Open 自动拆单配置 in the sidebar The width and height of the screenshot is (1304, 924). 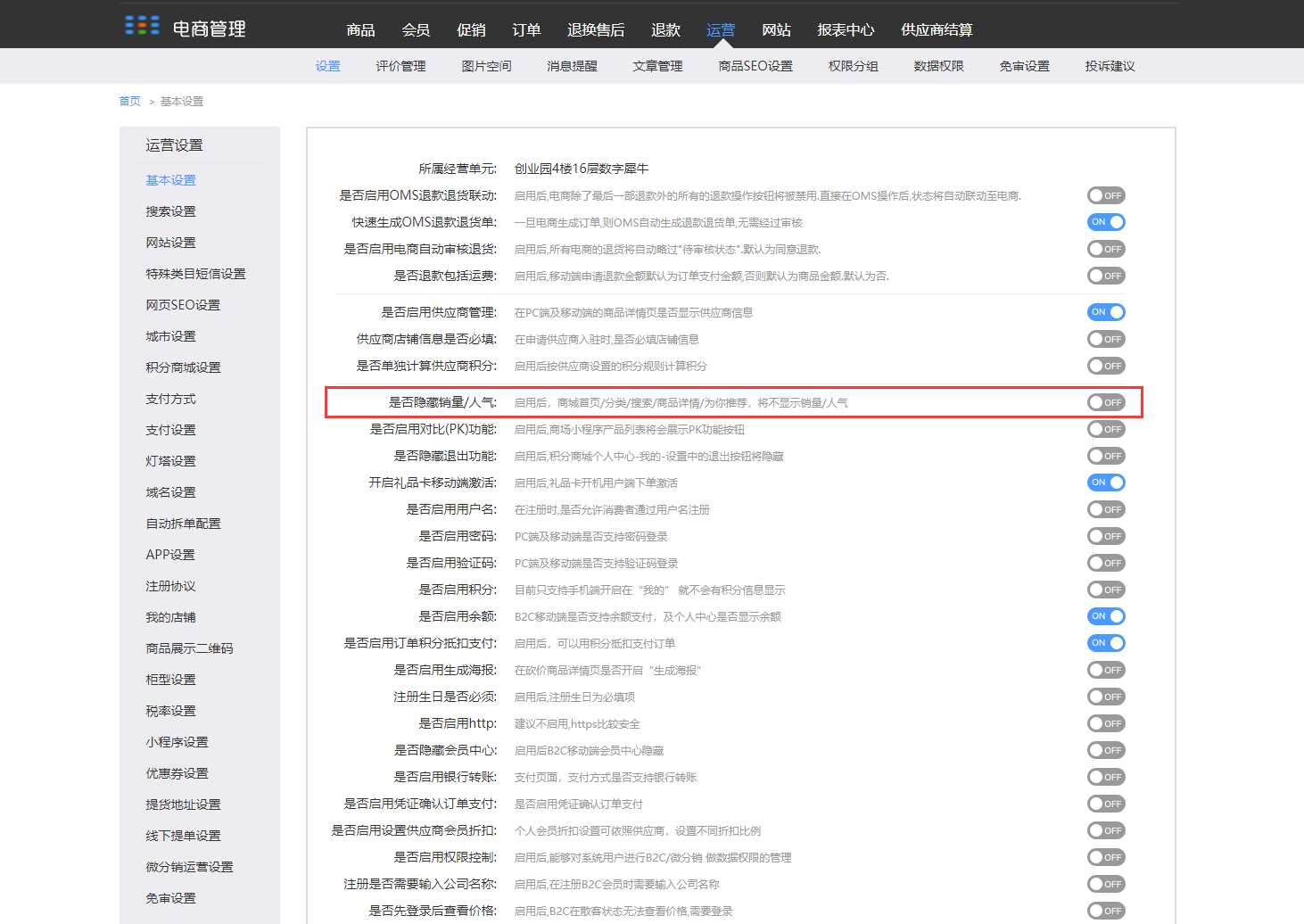[183, 524]
